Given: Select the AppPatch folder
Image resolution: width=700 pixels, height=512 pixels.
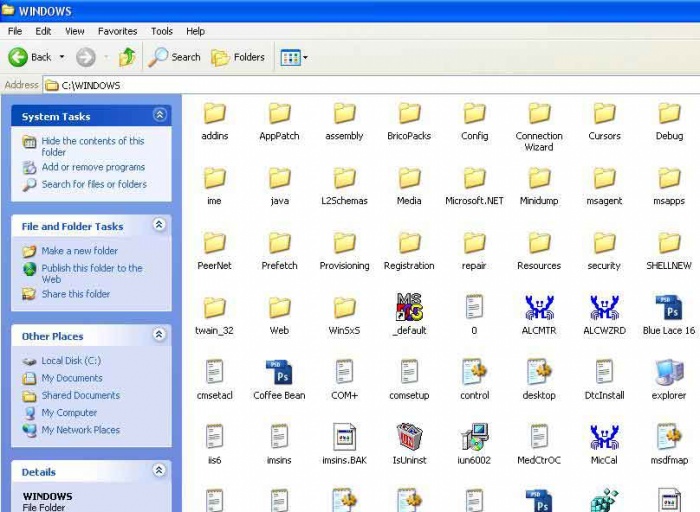Looking at the screenshot, I should (x=279, y=121).
